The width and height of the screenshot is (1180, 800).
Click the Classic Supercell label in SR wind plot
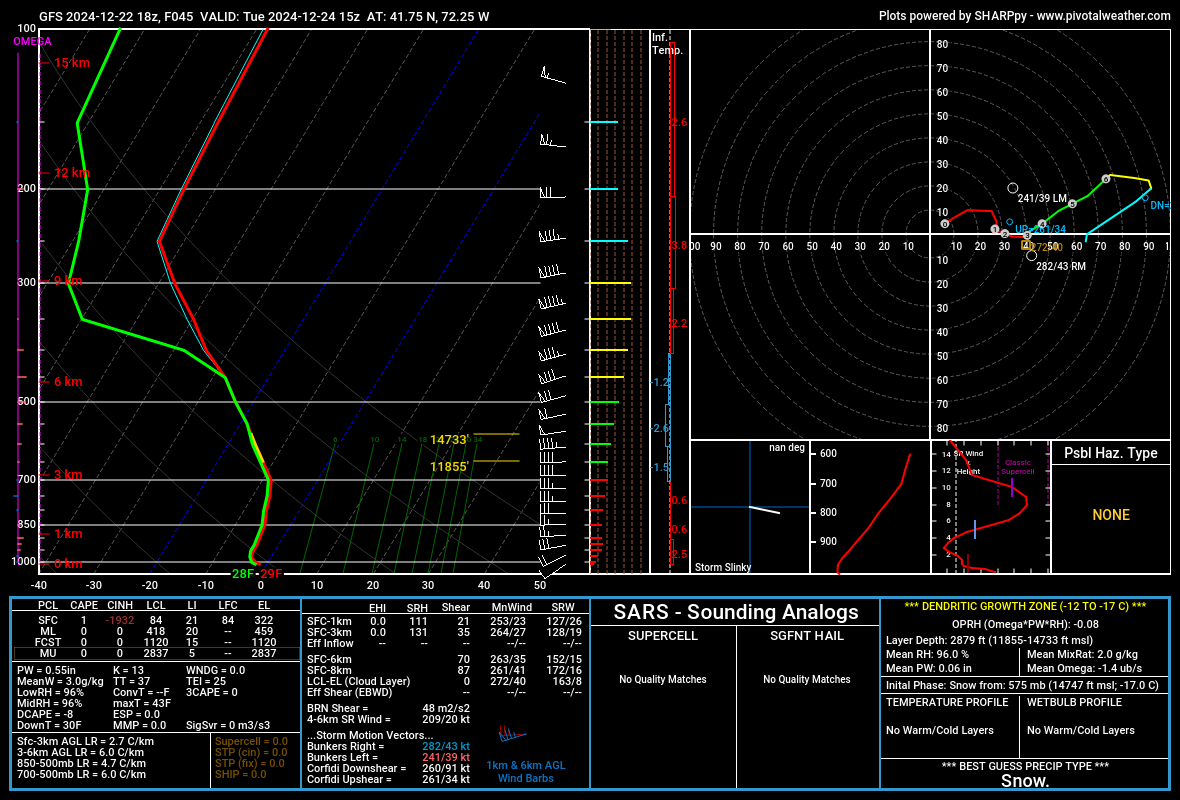click(x=1017, y=467)
